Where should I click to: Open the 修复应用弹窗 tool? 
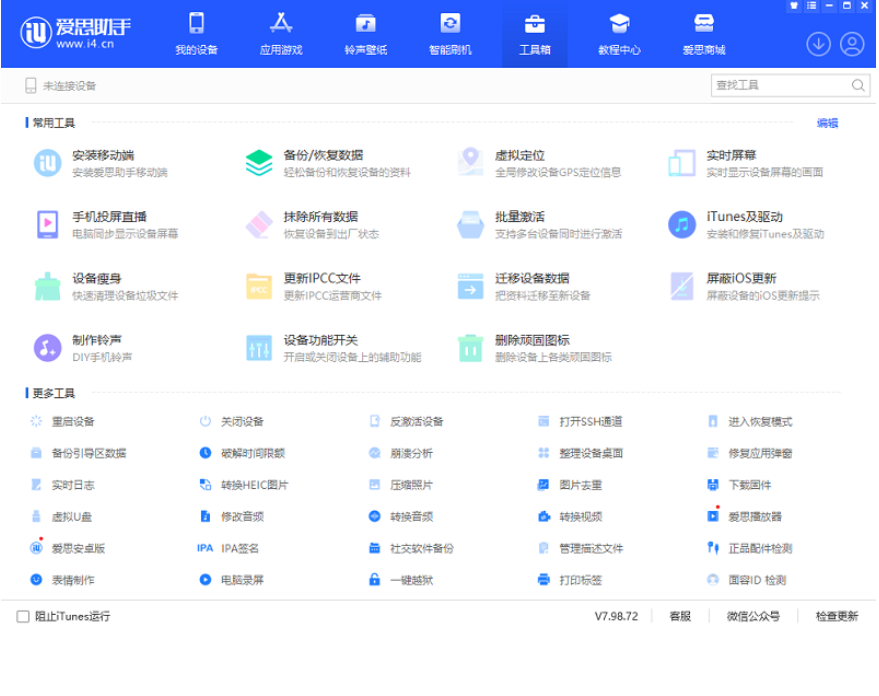coord(750,453)
